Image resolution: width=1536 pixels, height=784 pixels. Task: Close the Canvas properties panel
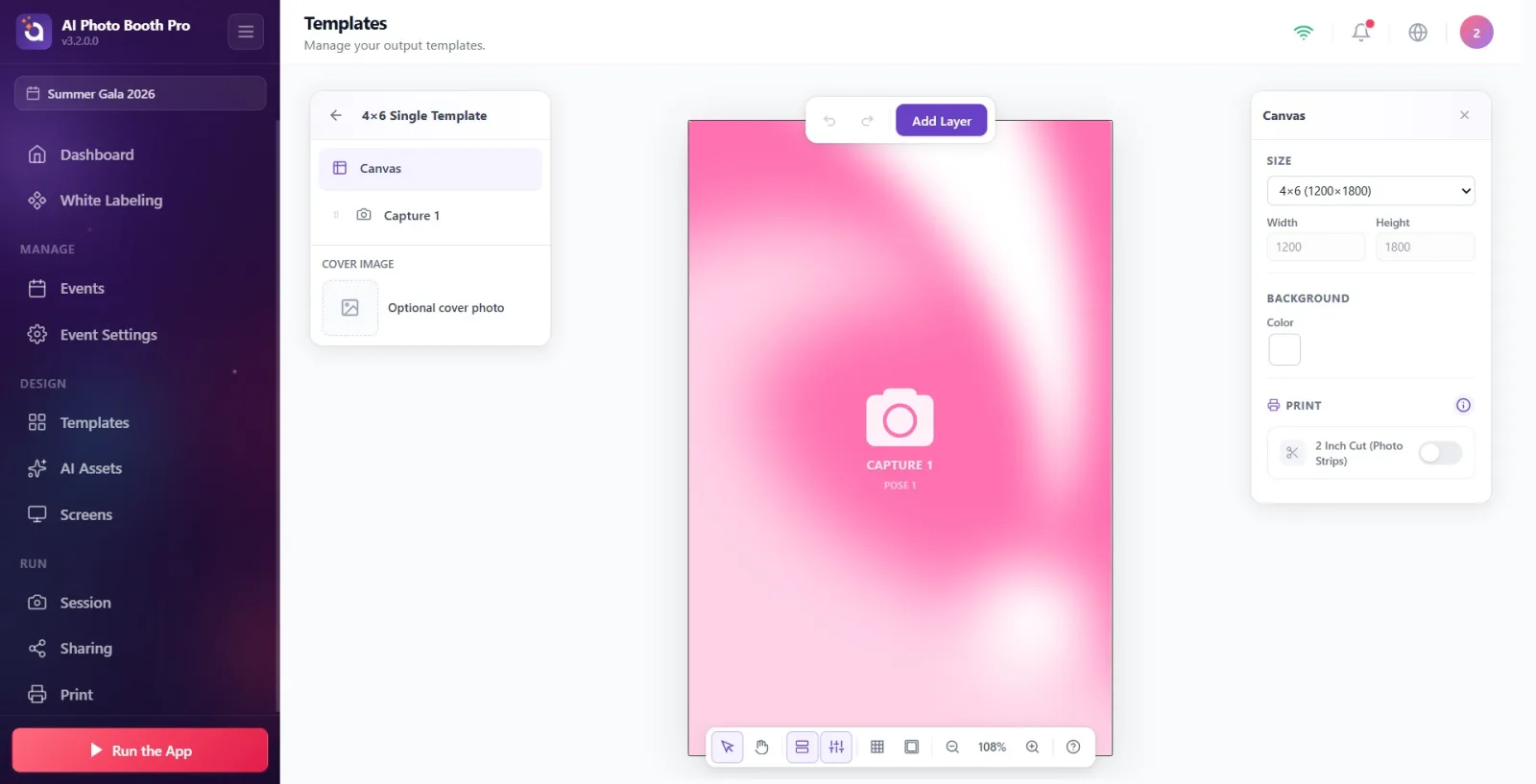pyautogui.click(x=1464, y=115)
